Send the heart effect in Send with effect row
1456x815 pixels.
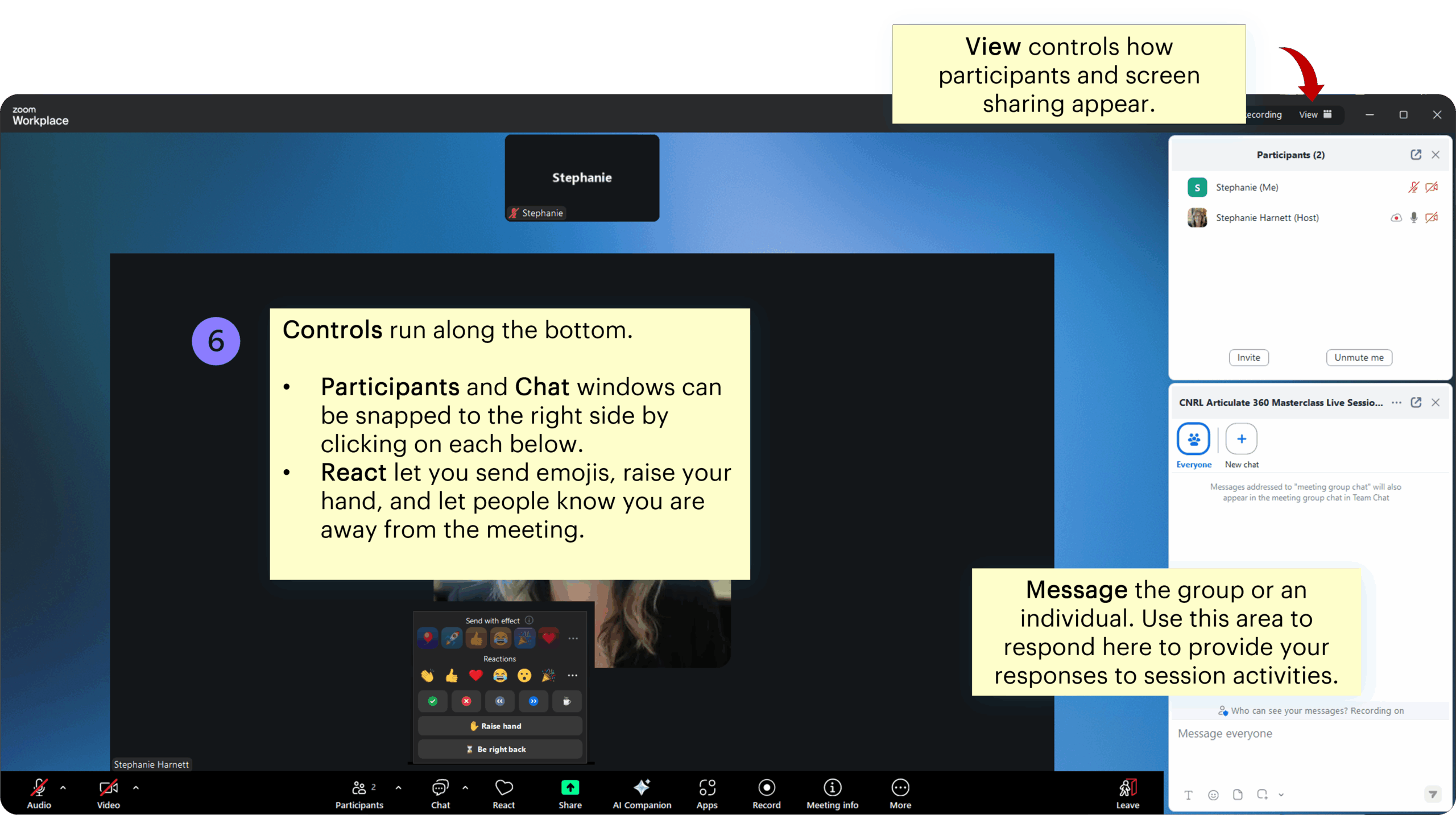(549, 638)
